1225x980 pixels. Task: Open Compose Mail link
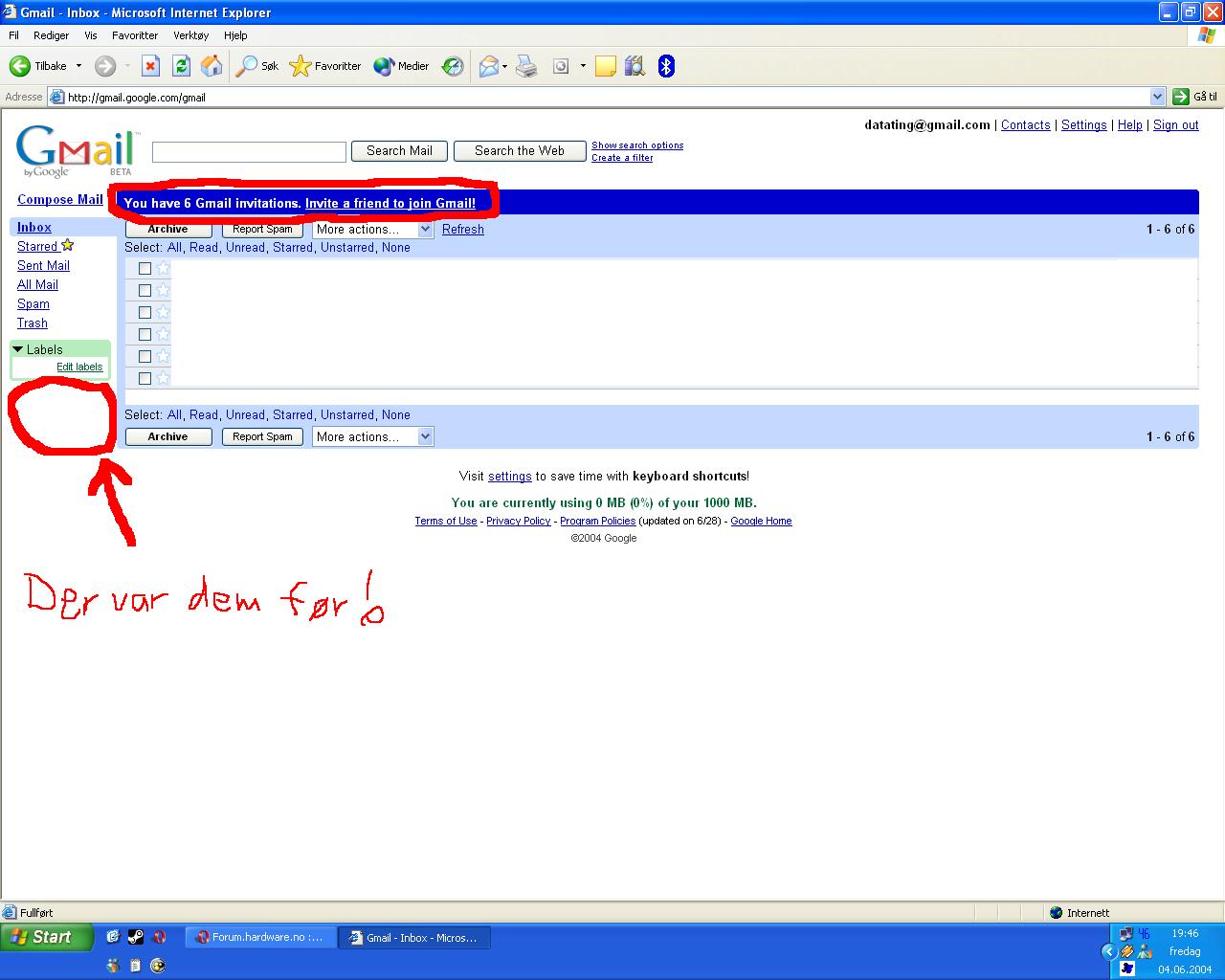[x=60, y=199]
